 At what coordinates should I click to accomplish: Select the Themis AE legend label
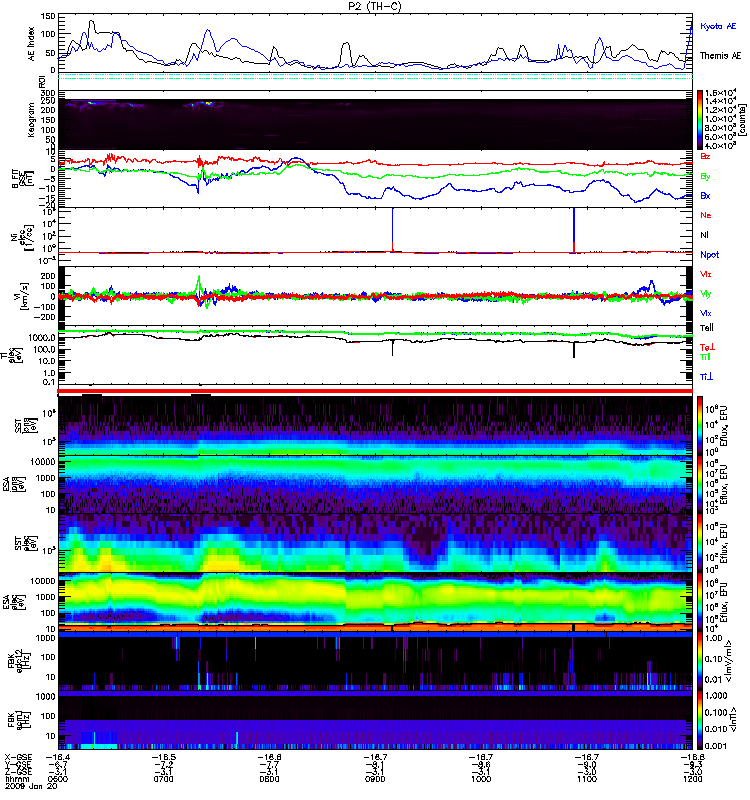pos(720,56)
